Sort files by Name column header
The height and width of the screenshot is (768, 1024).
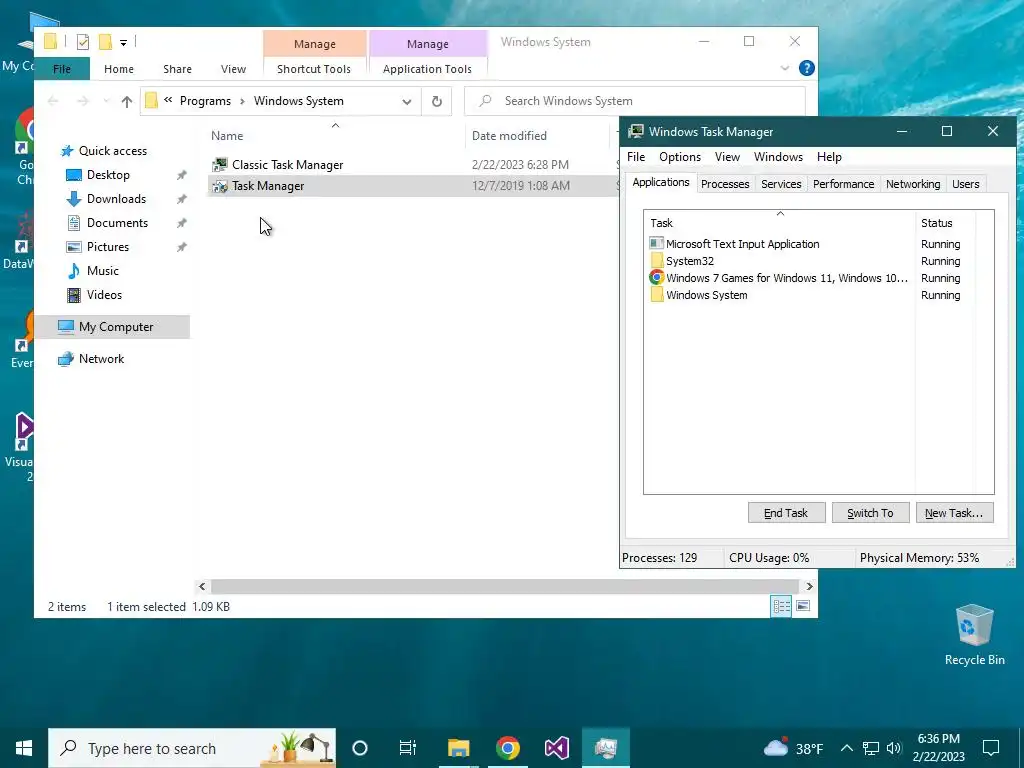pyautogui.click(x=335, y=136)
